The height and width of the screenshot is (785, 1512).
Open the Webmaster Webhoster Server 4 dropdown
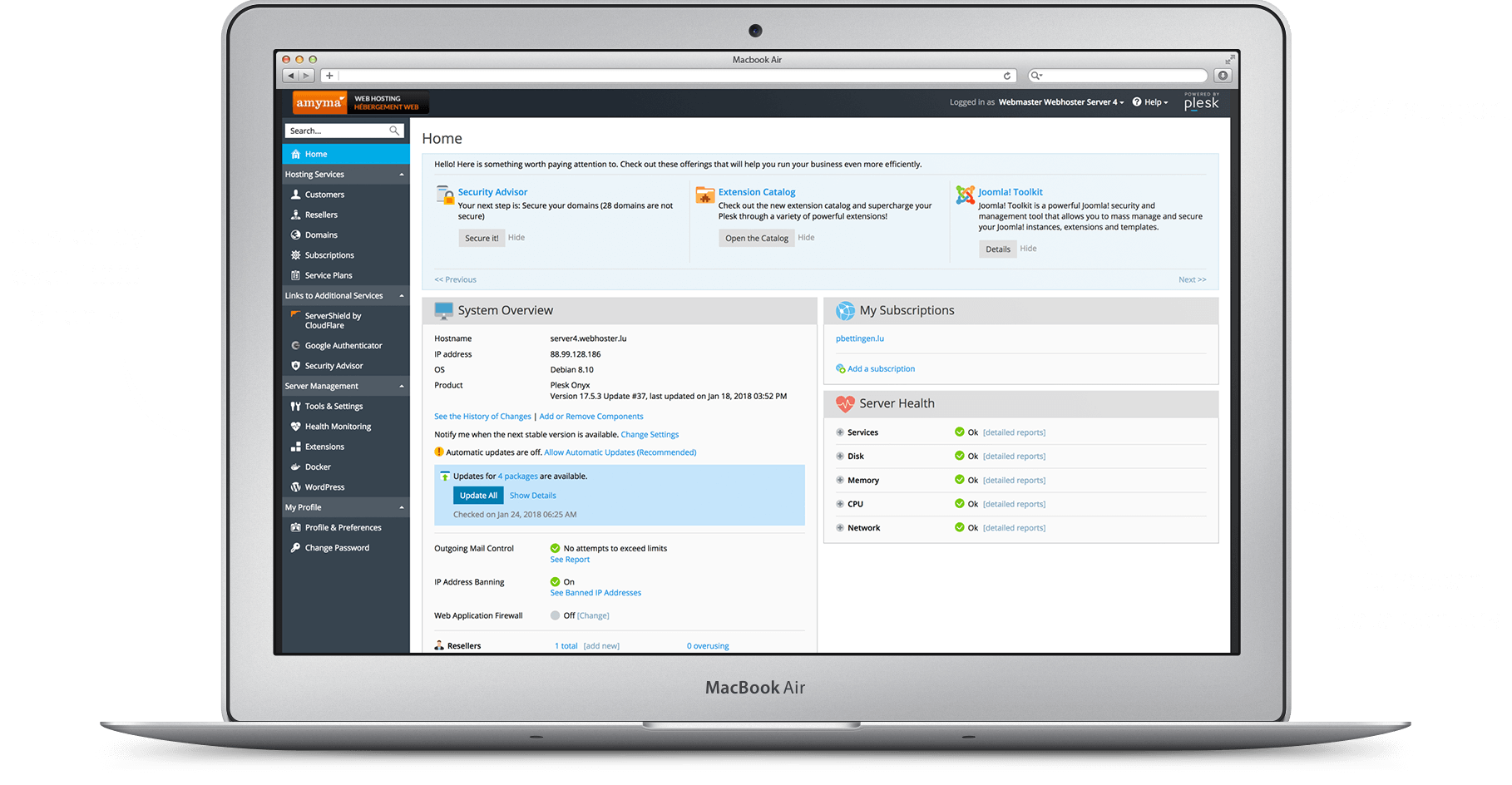click(x=1061, y=102)
